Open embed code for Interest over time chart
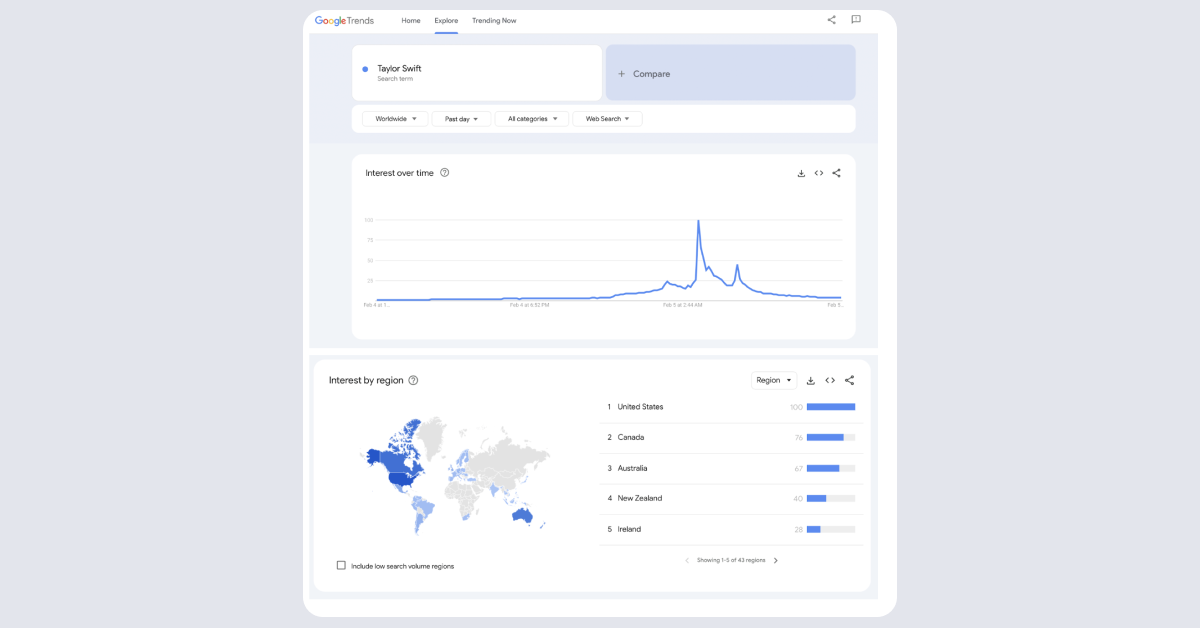The image size is (1200, 628). [818, 172]
